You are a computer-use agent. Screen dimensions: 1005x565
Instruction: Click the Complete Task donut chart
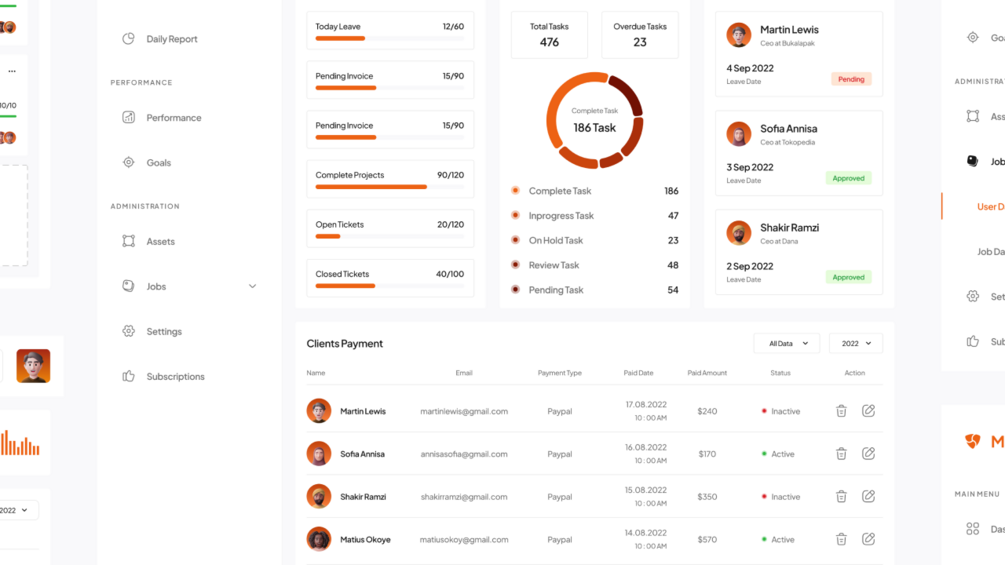[594, 120]
